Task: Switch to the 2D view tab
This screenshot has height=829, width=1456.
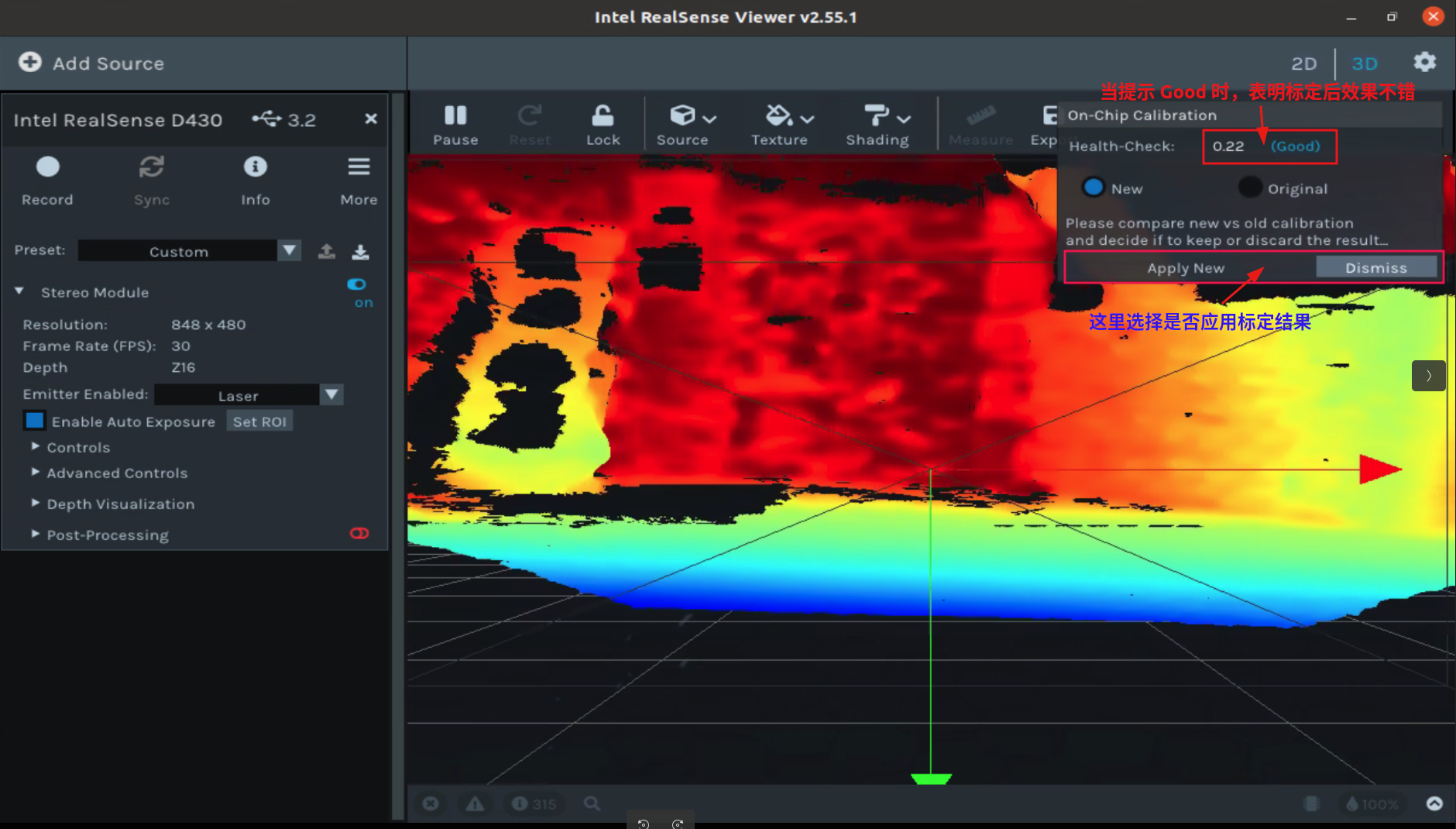Action: tap(1303, 64)
